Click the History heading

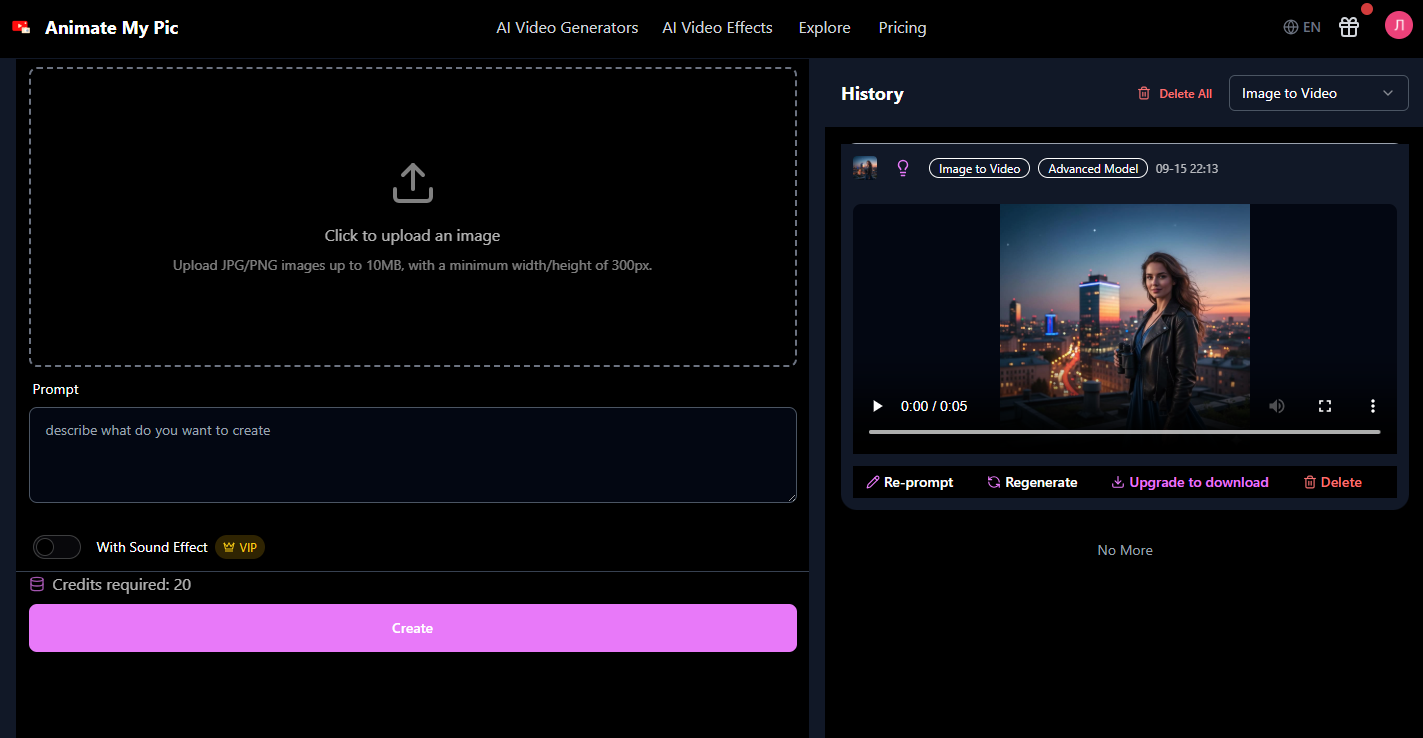click(872, 94)
